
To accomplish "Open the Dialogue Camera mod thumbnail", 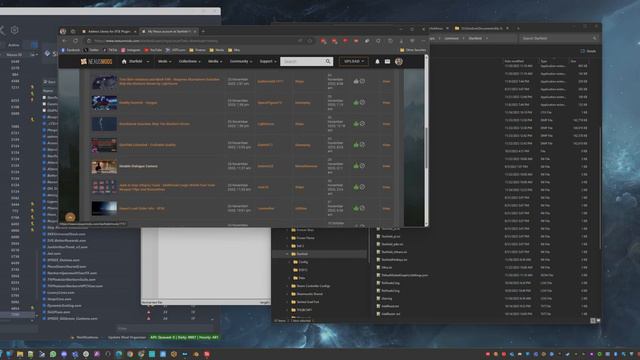I will (104, 166).
